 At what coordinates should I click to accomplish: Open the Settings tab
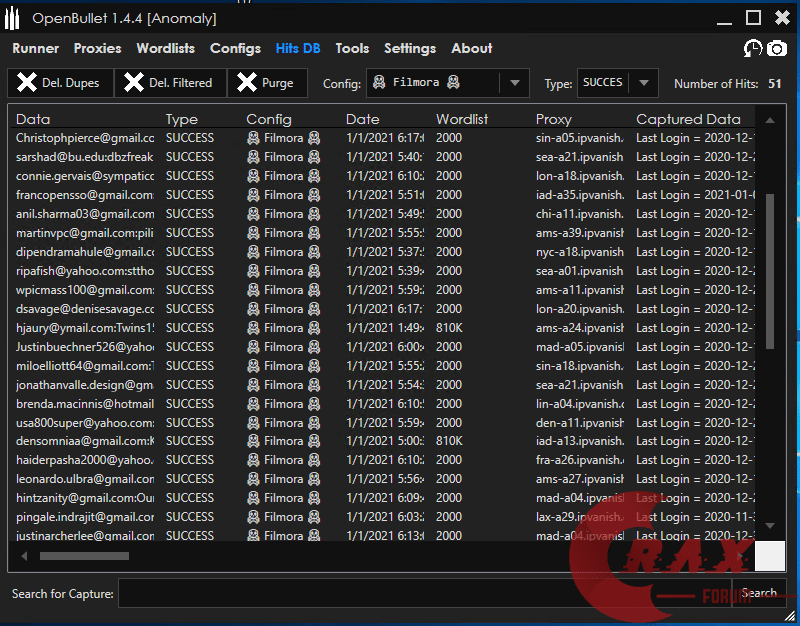coord(410,48)
